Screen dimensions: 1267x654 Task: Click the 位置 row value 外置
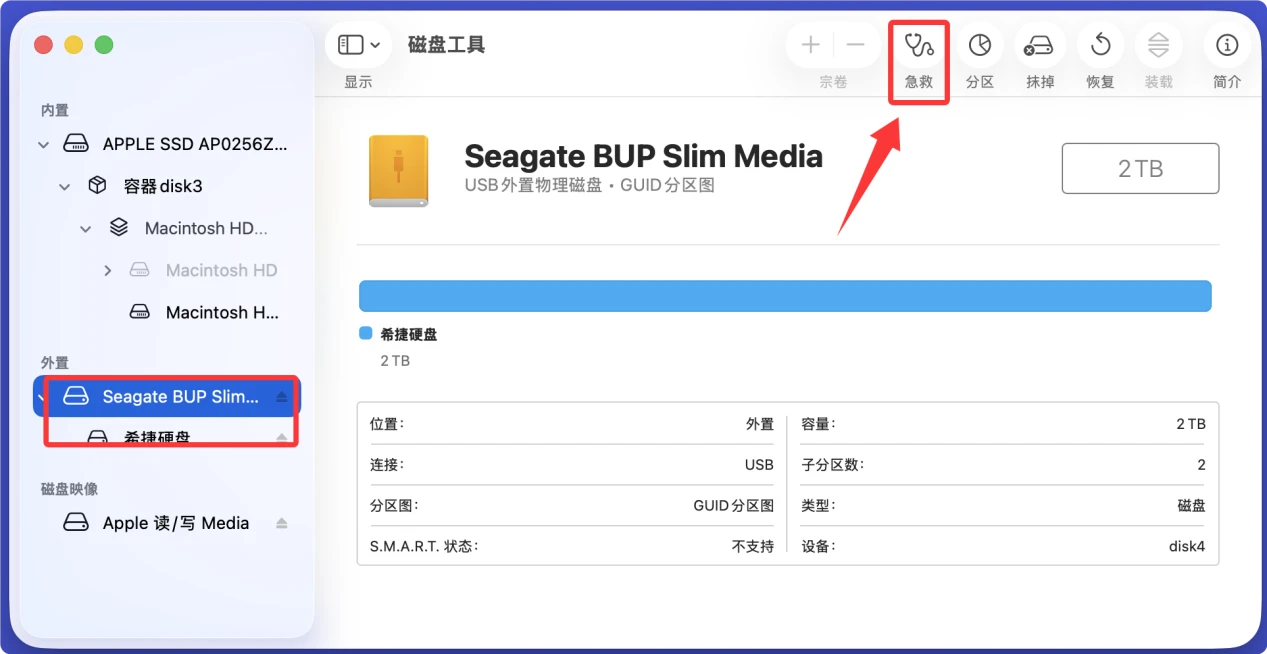point(760,424)
